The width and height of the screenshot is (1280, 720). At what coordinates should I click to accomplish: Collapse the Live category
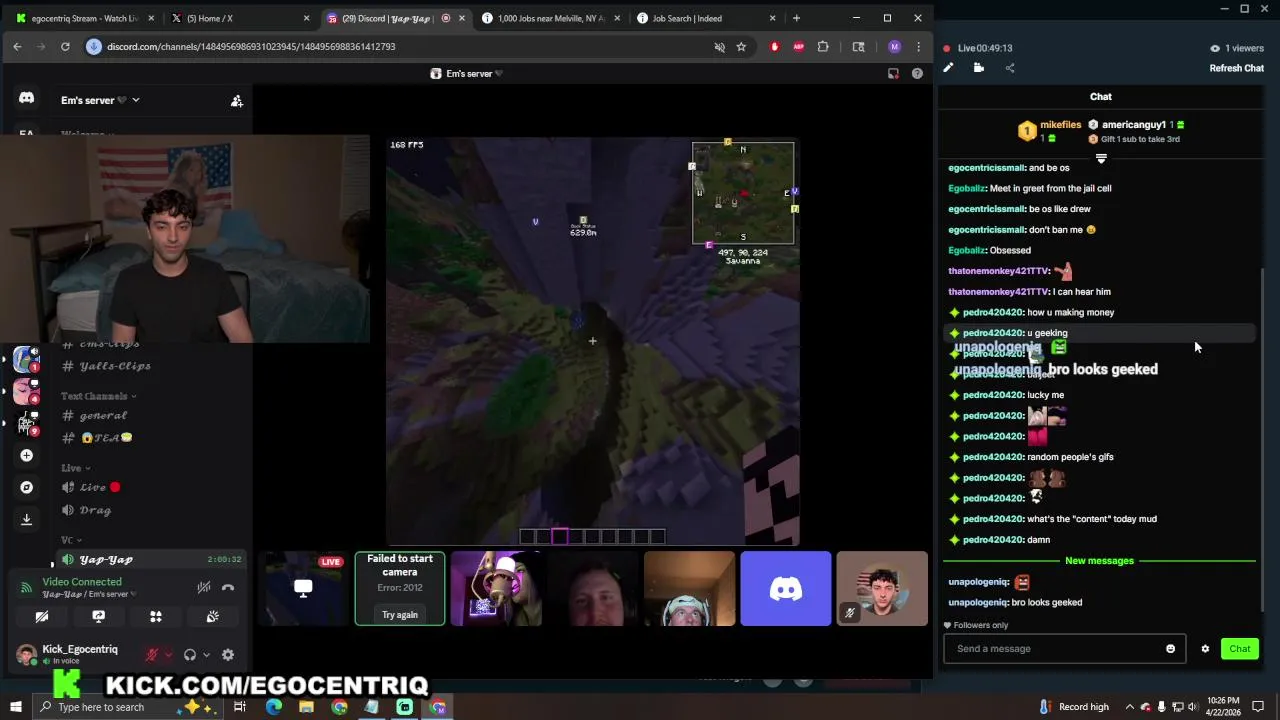75,468
